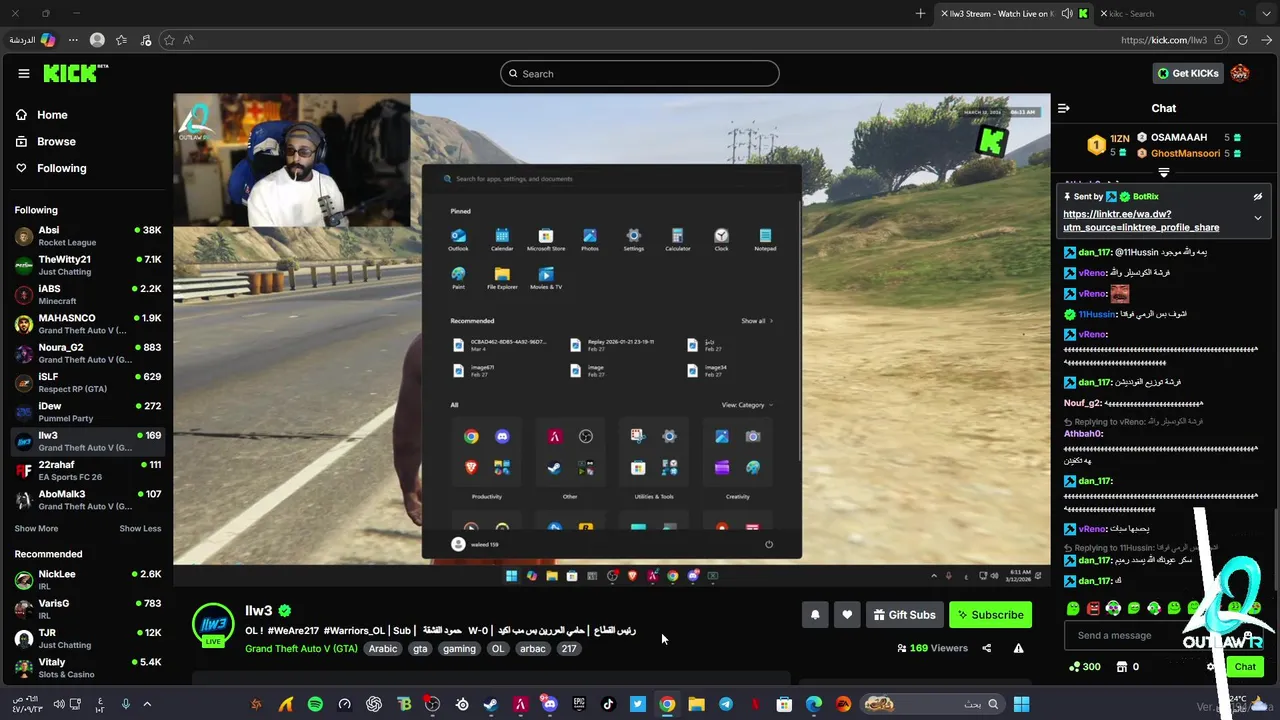The width and height of the screenshot is (1280, 720).
Task: Expand the chat leaderboard down arrow
Action: click(x=1163, y=173)
